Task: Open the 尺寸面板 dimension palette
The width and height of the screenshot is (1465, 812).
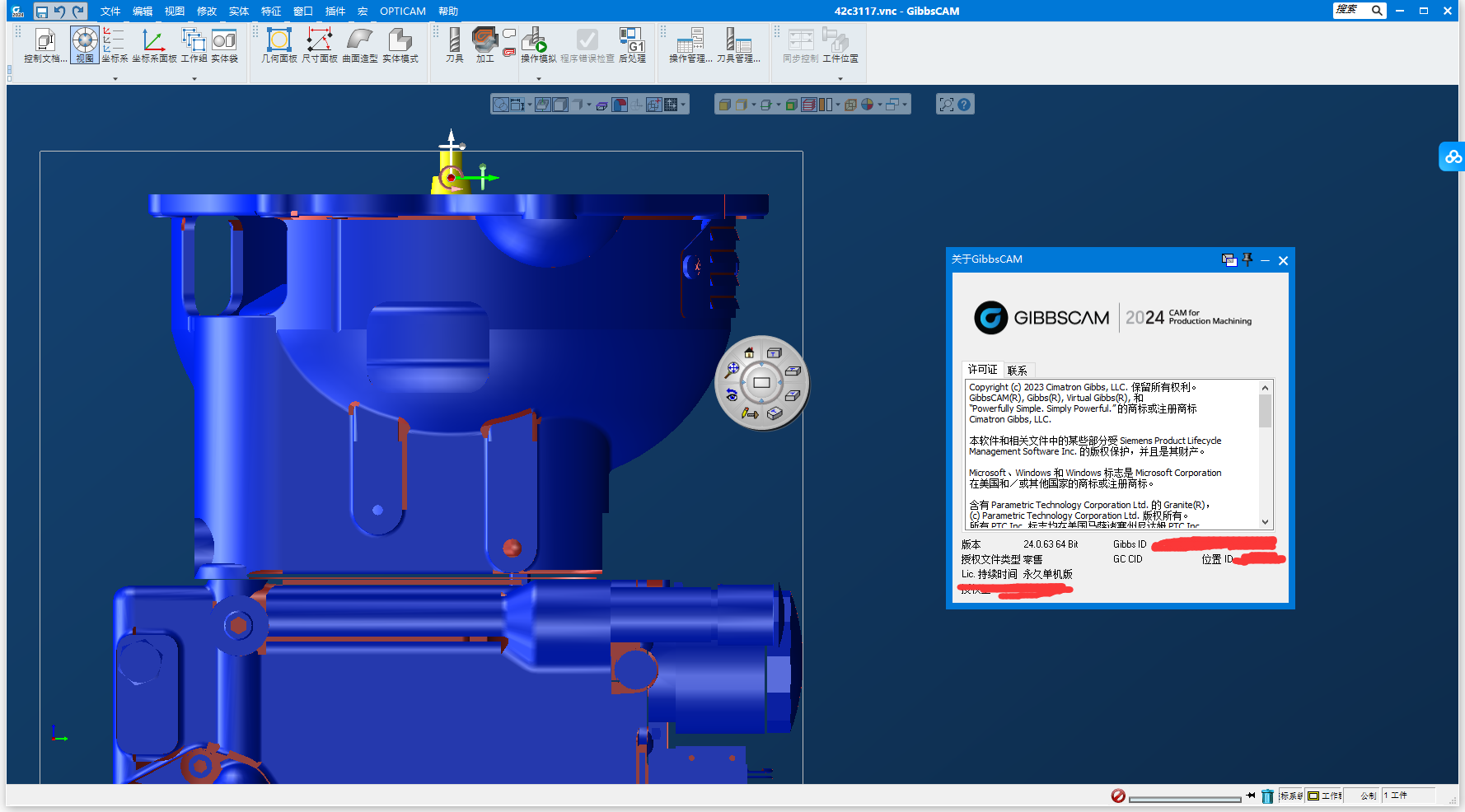Action: pos(319,44)
